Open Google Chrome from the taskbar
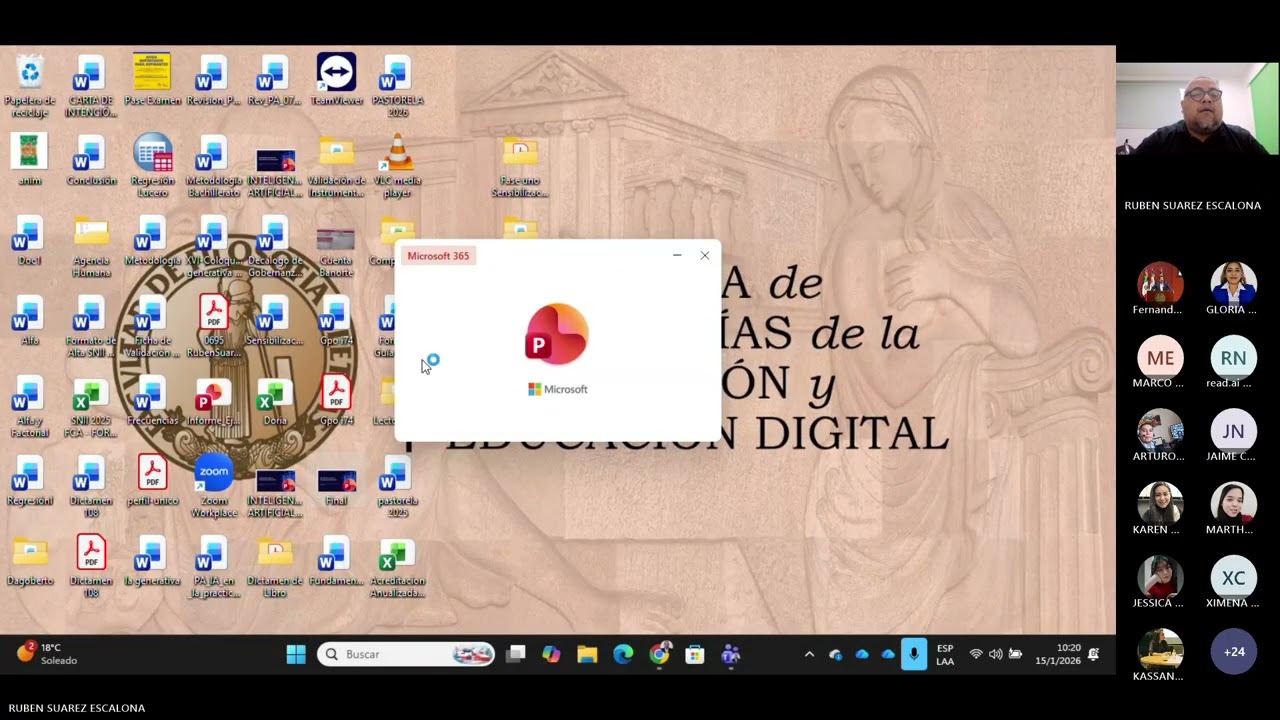The height and width of the screenshot is (720, 1280). click(x=659, y=654)
